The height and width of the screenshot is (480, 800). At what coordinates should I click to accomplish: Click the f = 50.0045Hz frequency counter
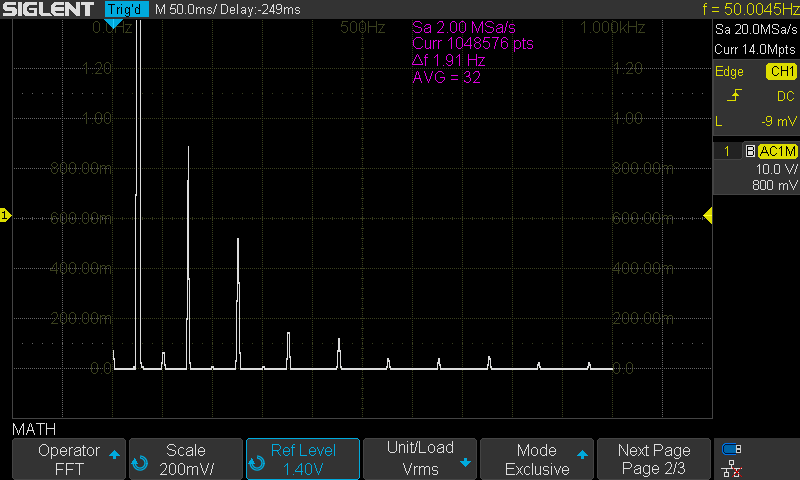click(x=750, y=9)
